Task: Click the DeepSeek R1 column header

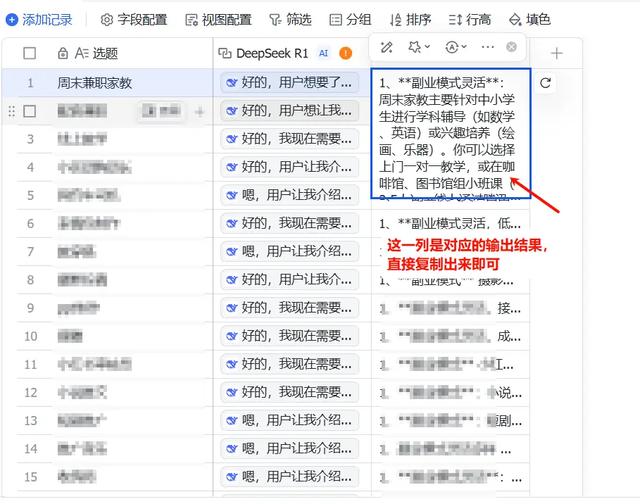Action: pyautogui.click(x=272, y=53)
